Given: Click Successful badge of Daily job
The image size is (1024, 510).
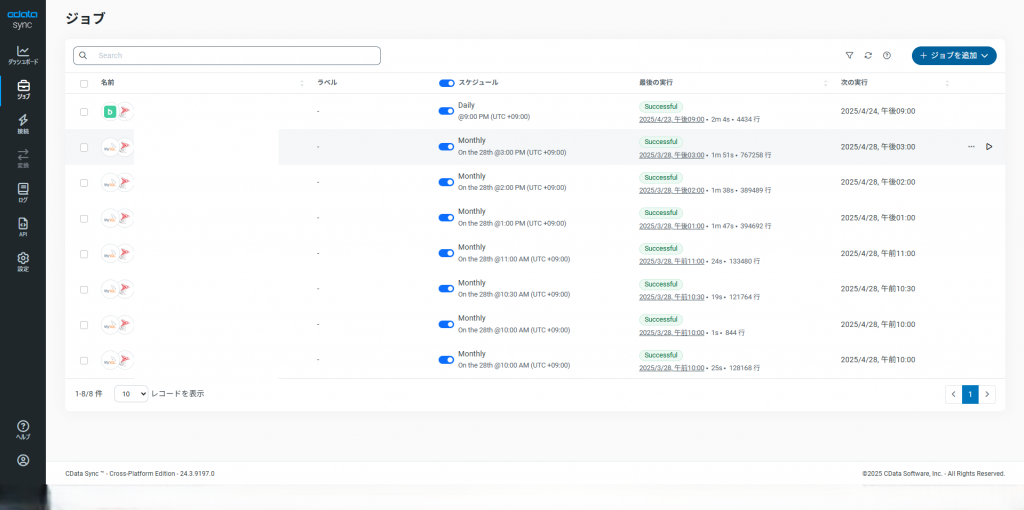Looking at the screenshot, I should [x=661, y=106].
